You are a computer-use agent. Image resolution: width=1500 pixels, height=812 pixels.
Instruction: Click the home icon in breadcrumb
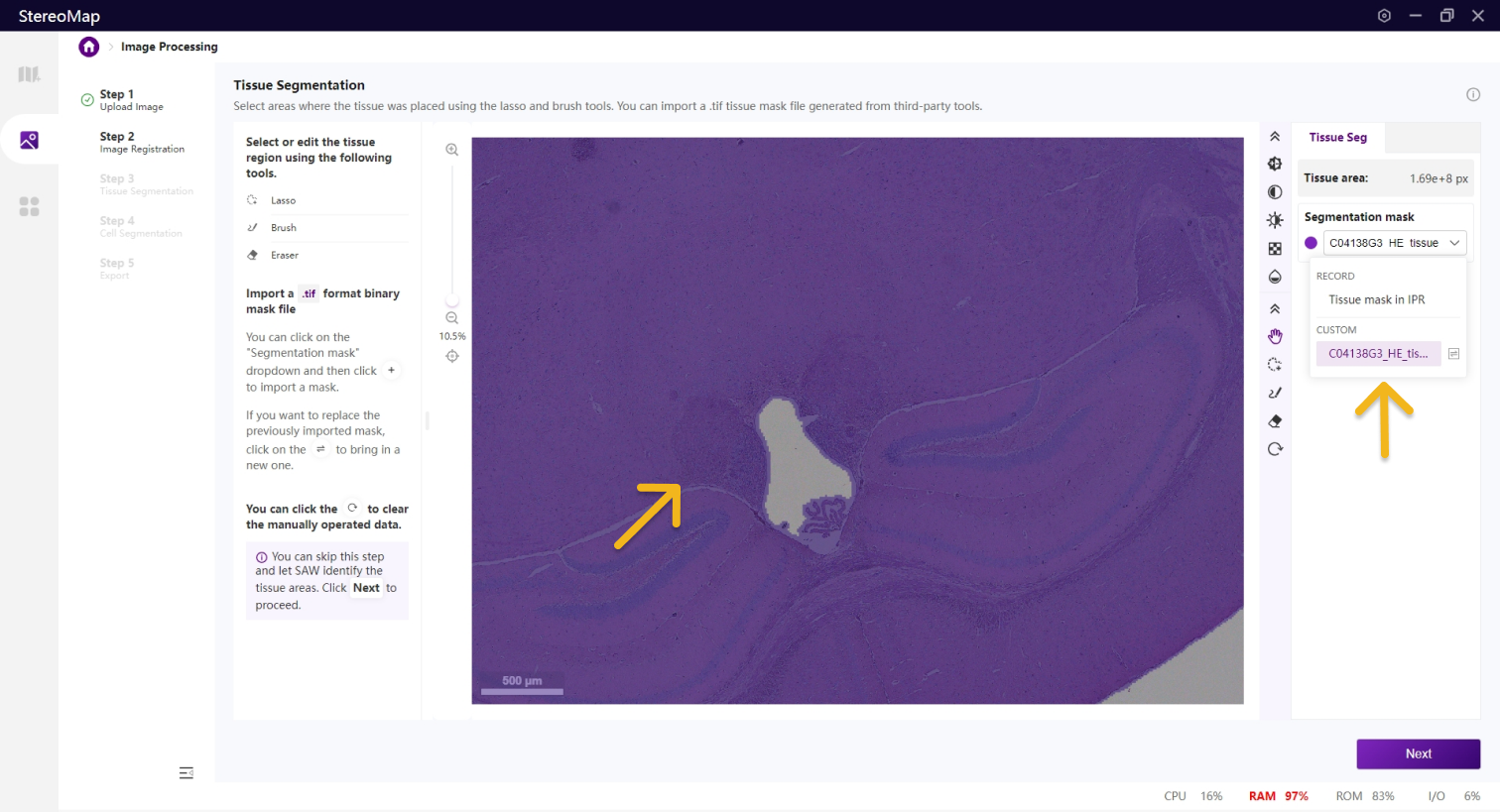pos(89,47)
